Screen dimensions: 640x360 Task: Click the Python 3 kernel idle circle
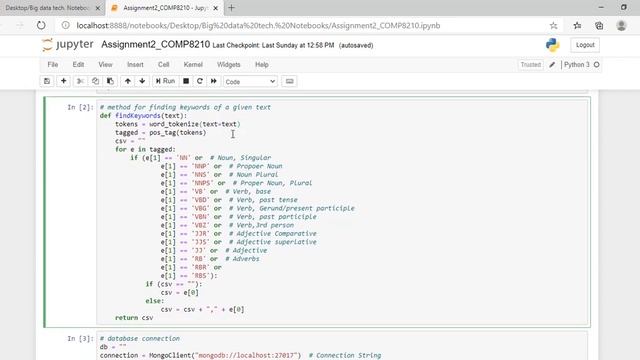(x=596, y=64)
